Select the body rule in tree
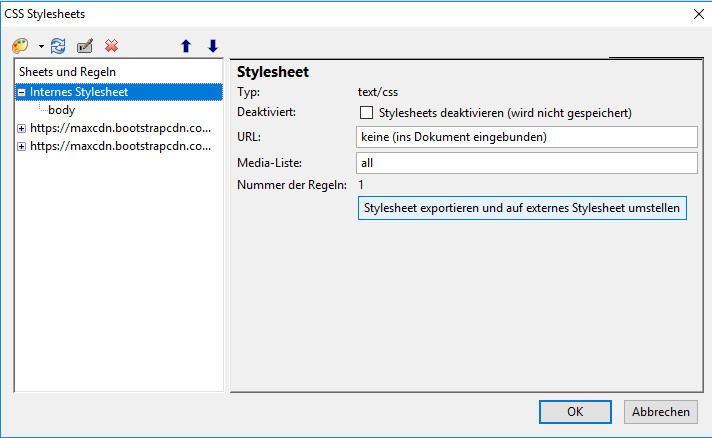712x438 pixels. [x=61, y=110]
